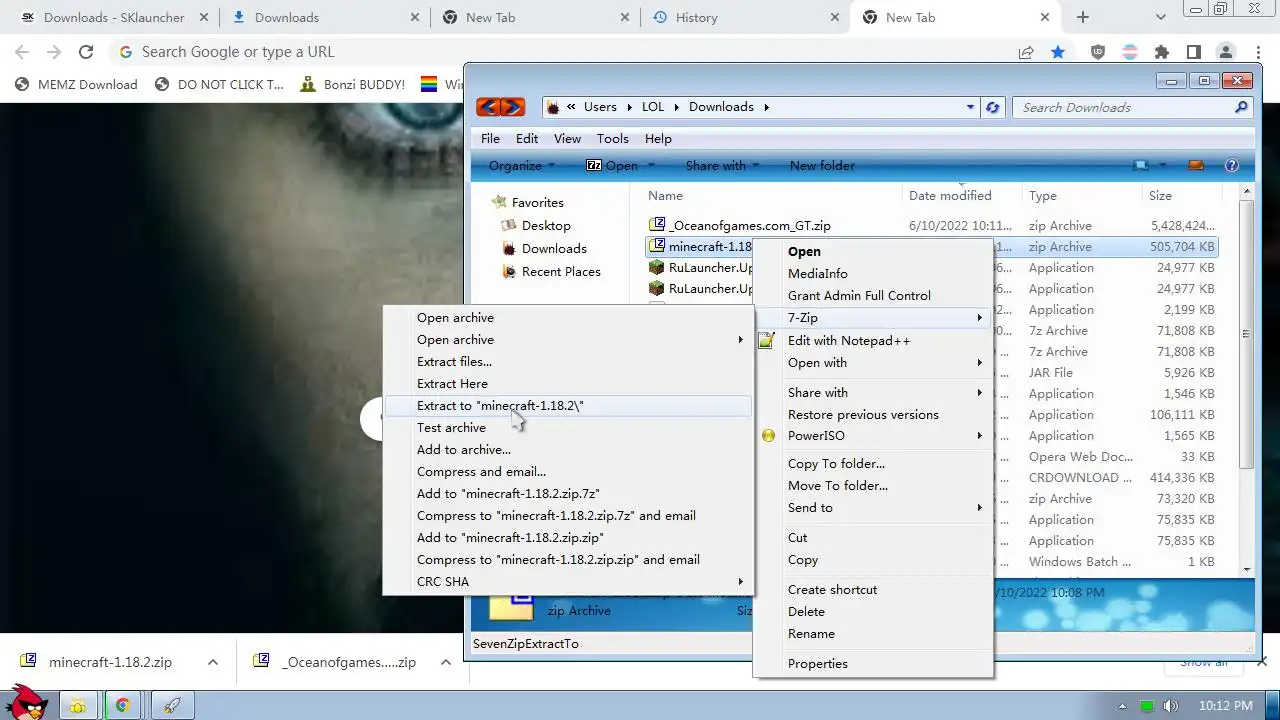The image size is (1280, 720).
Task: Open MEMZ Download bookmark
Action: tap(76, 84)
